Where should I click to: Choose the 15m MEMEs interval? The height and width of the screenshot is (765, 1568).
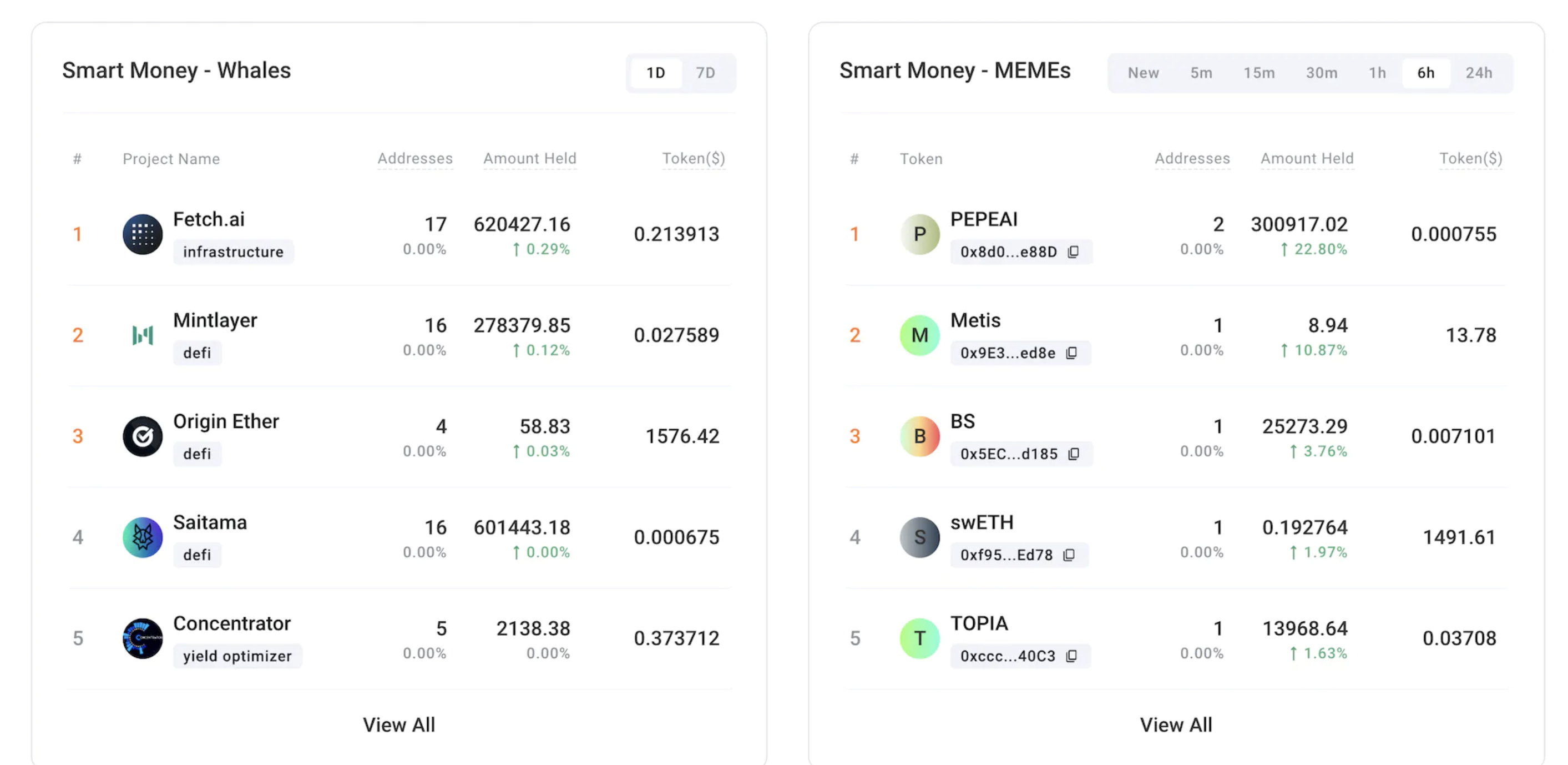click(x=1258, y=73)
